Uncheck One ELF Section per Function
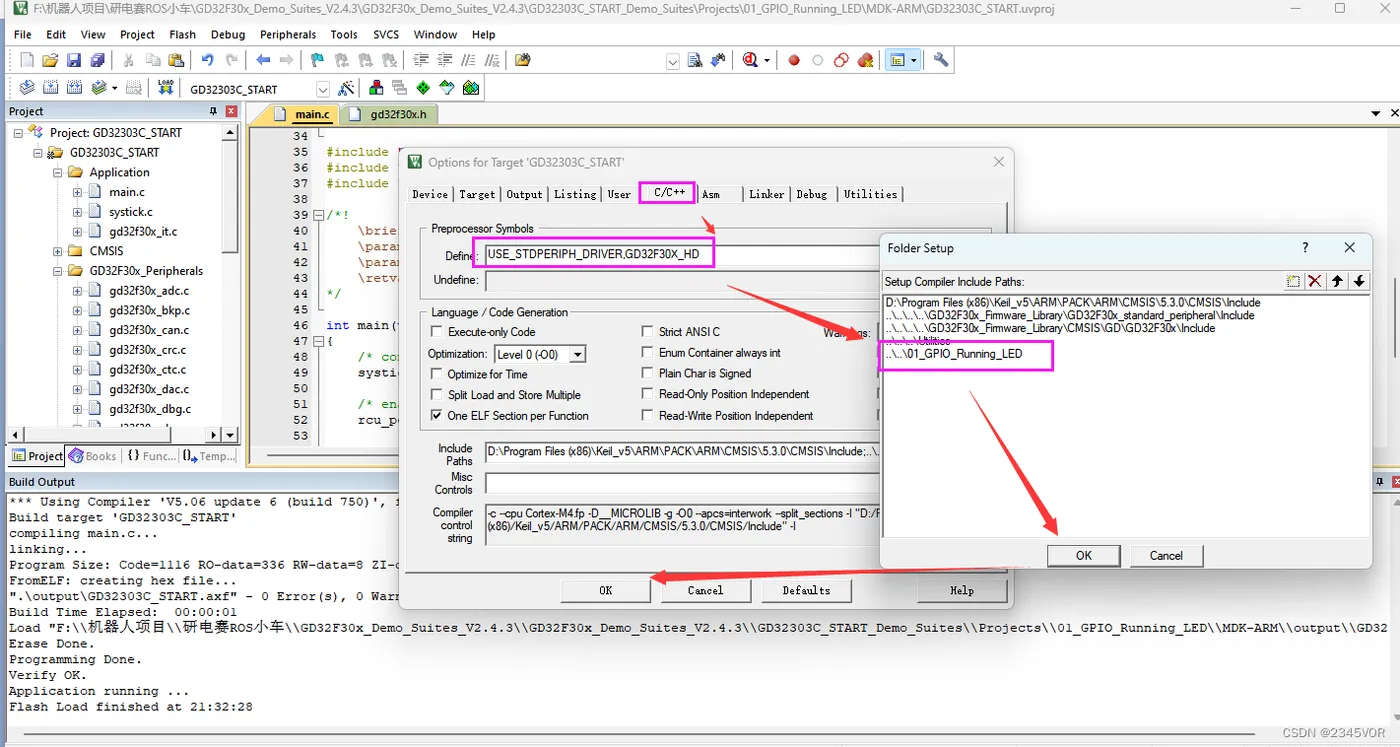 (x=436, y=415)
